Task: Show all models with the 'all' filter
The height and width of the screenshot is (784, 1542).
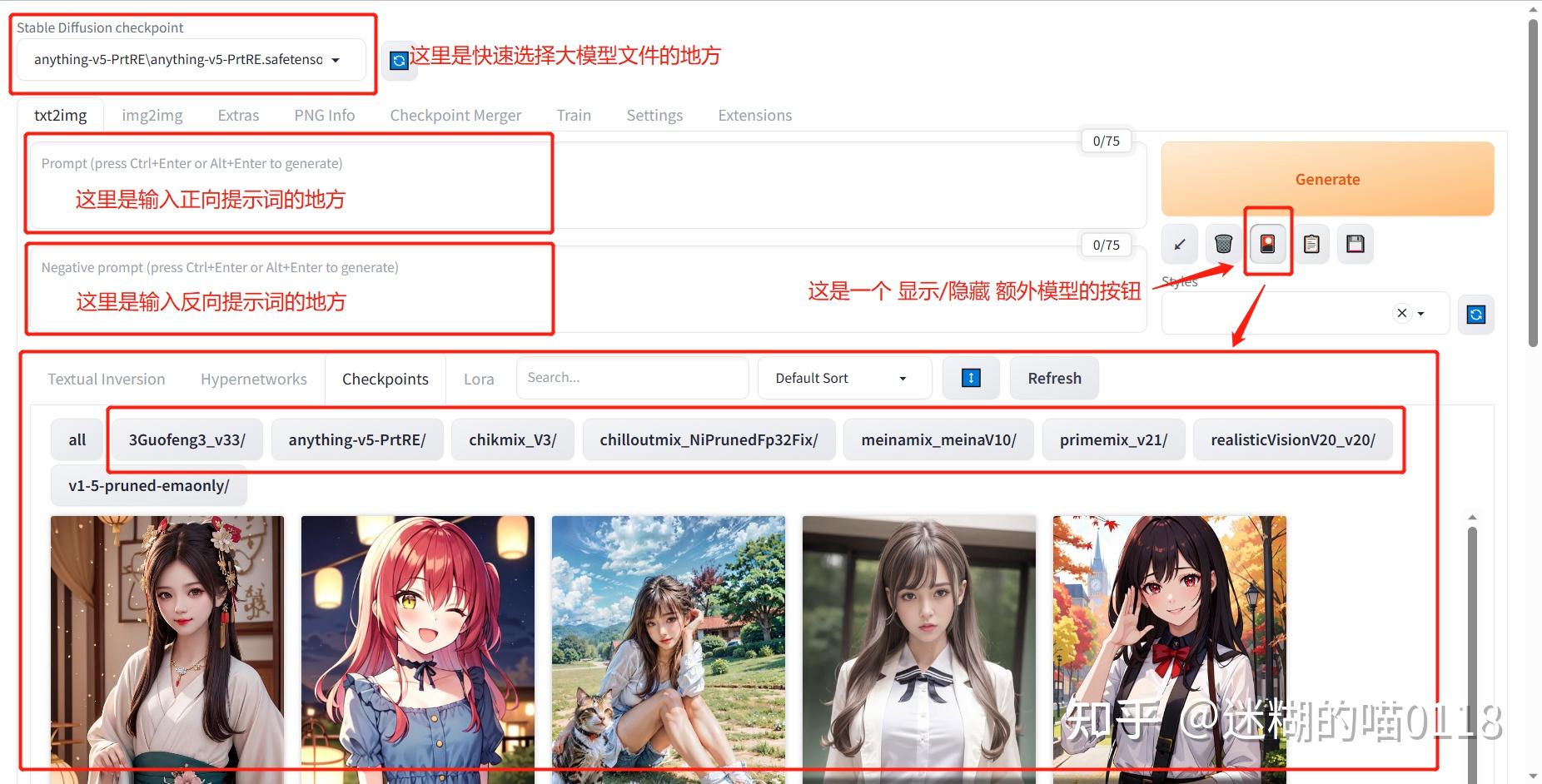Action: coord(77,439)
